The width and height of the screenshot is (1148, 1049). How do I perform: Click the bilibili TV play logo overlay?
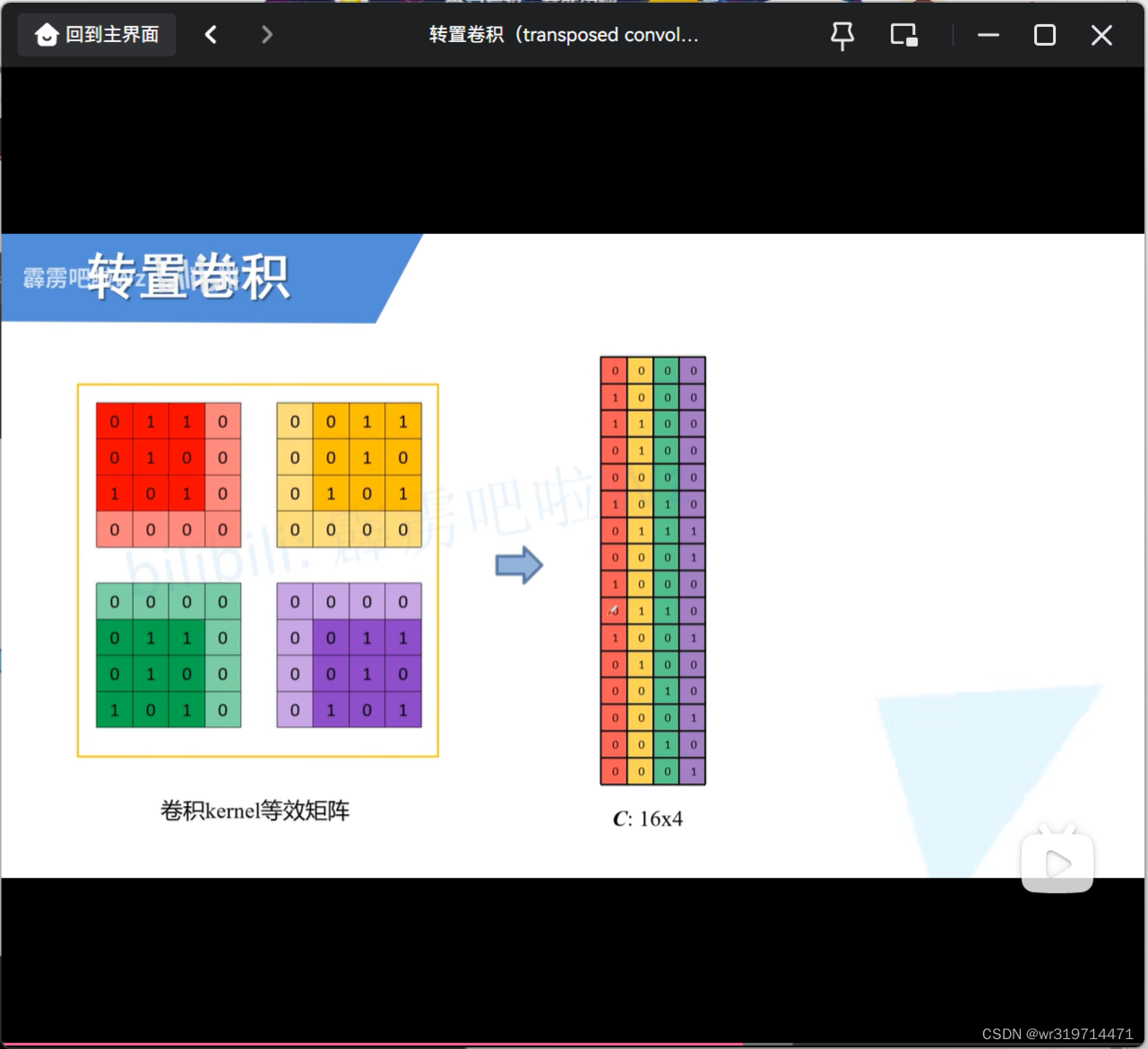pyautogui.click(x=1057, y=861)
